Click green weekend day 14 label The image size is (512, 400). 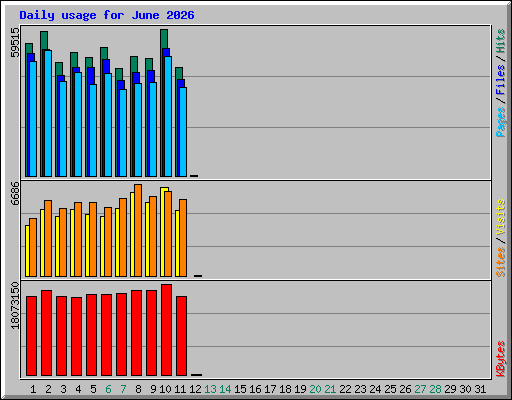(225, 389)
